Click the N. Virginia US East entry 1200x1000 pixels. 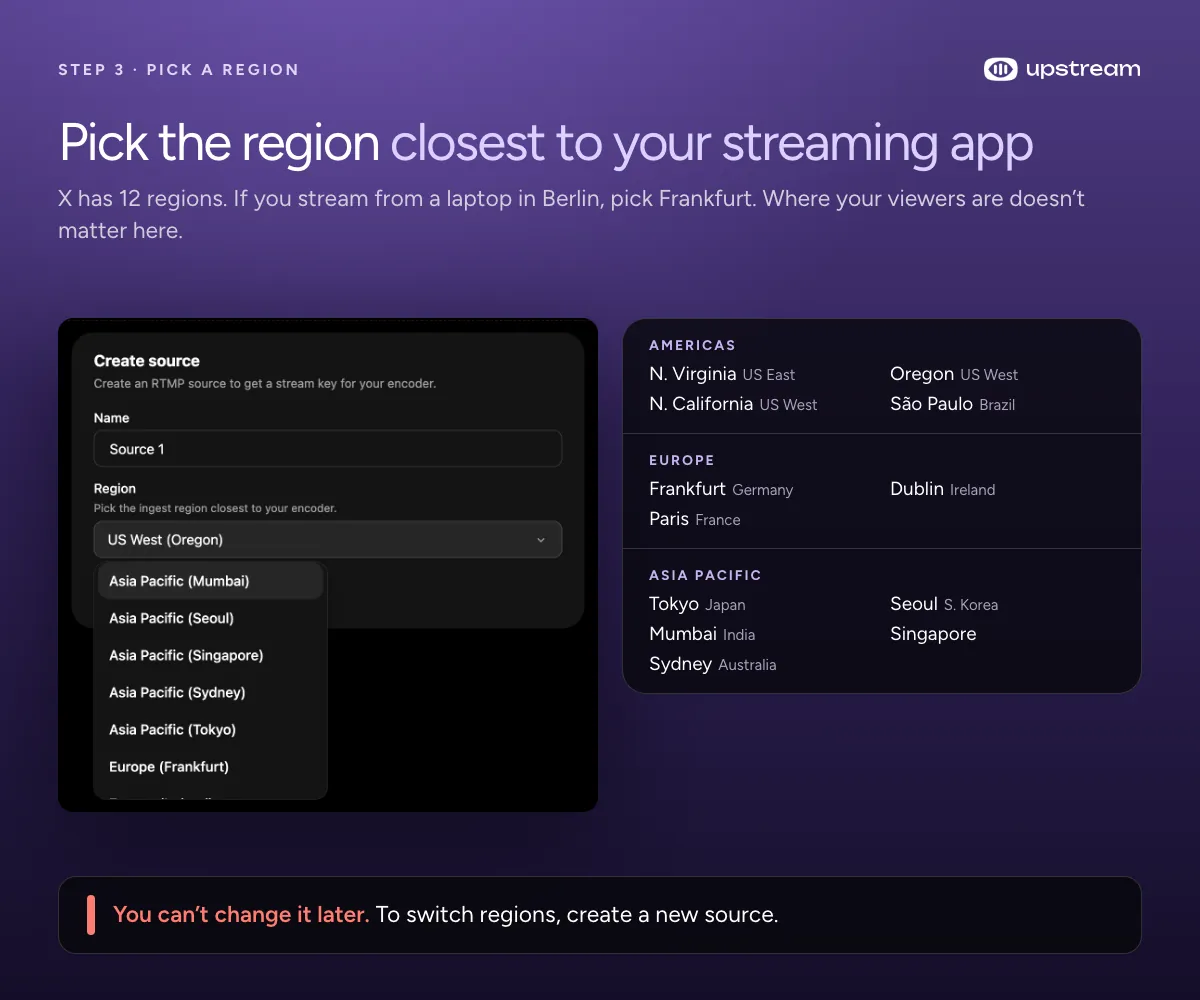pyautogui.click(x=722, y=374)
